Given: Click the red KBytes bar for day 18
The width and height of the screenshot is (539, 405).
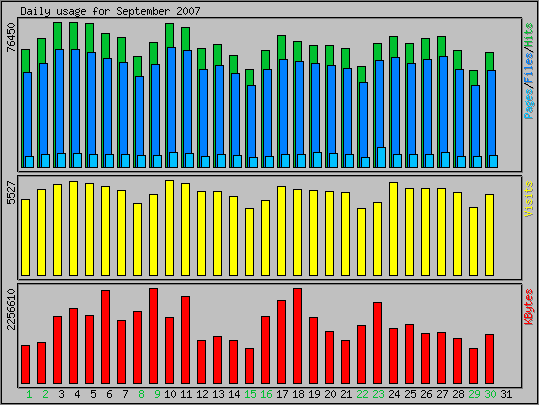Looking at the screenshot, I should click(297, 336).
